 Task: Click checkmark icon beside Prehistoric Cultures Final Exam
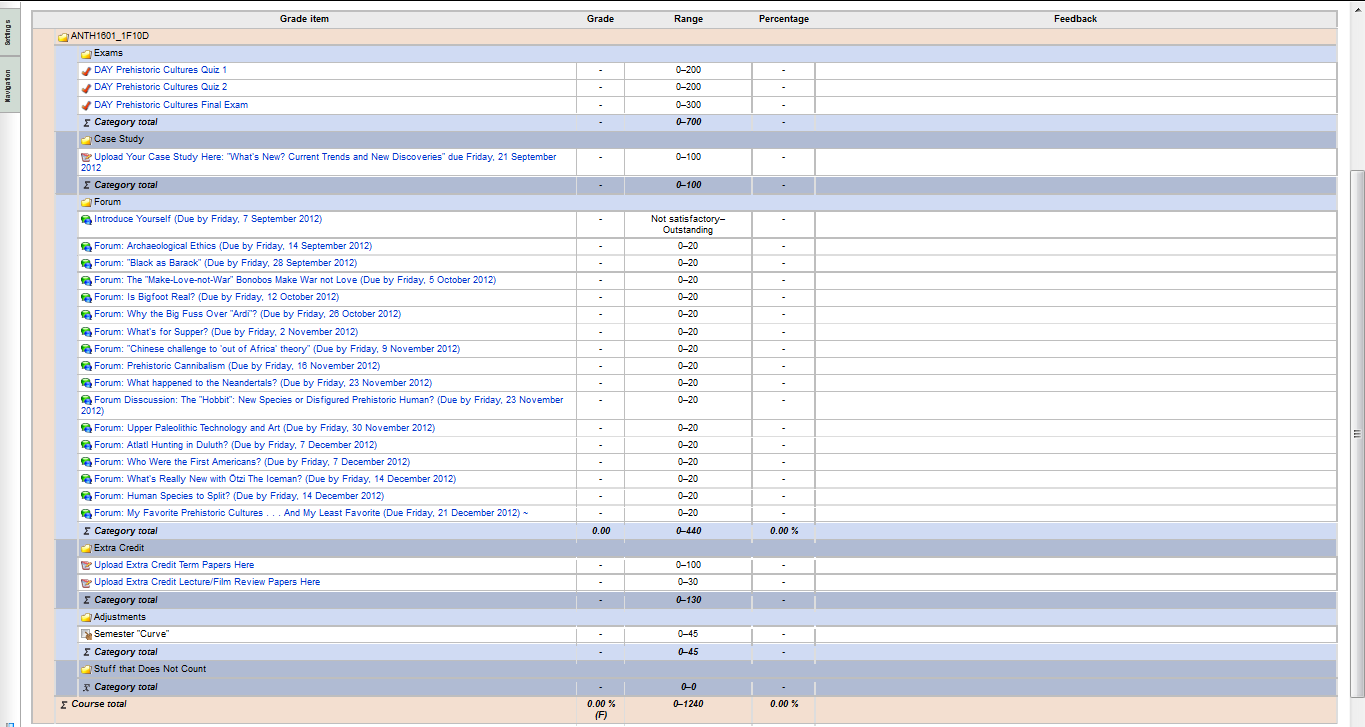point(86,105)
